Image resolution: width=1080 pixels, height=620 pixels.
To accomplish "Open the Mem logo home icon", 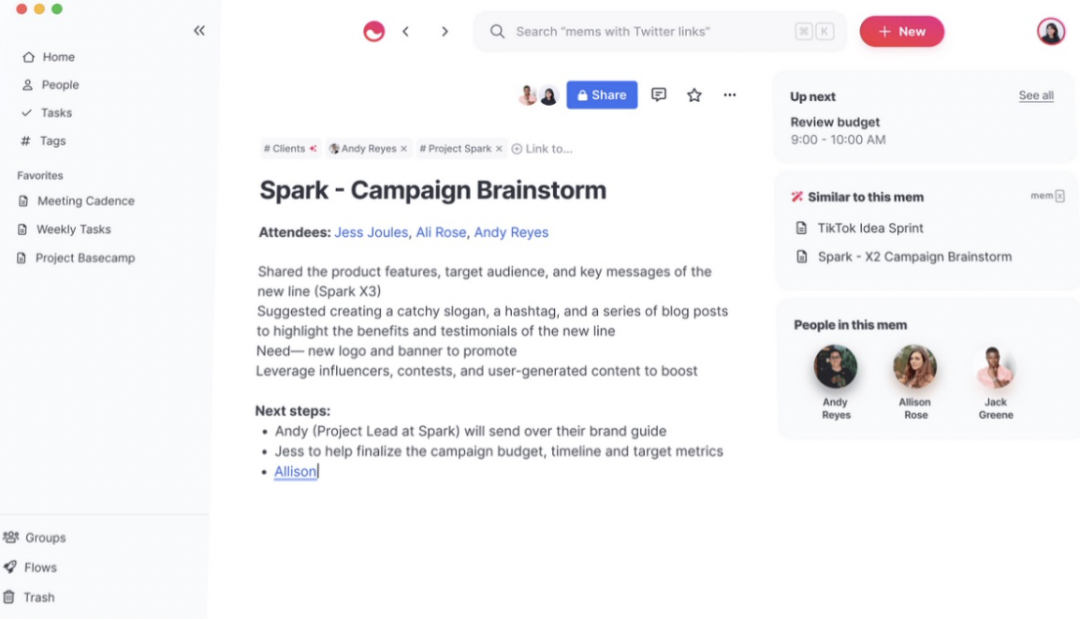I will [374, 31].
